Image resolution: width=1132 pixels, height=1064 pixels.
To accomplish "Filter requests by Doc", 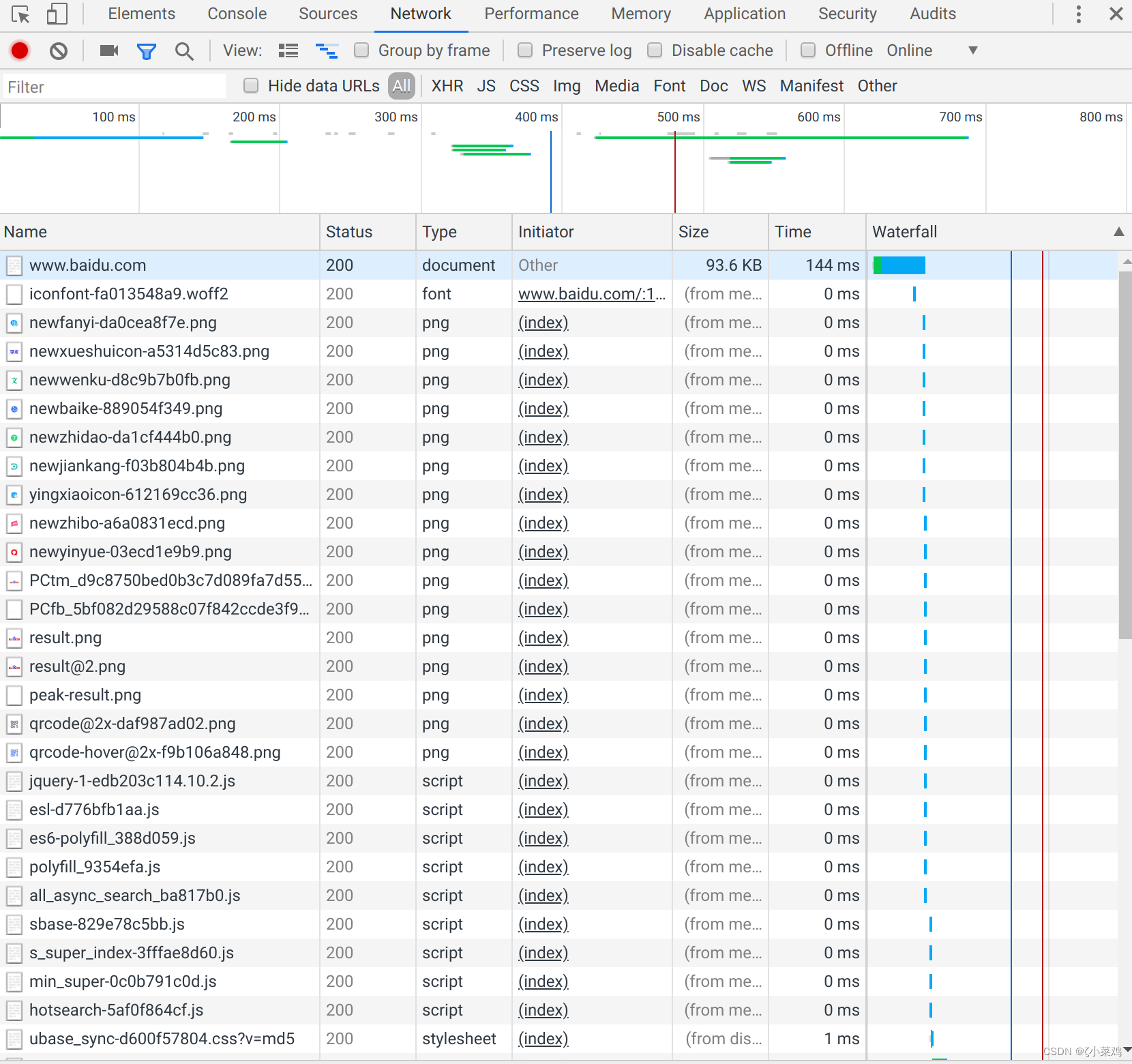I will (x=714, y=86).
